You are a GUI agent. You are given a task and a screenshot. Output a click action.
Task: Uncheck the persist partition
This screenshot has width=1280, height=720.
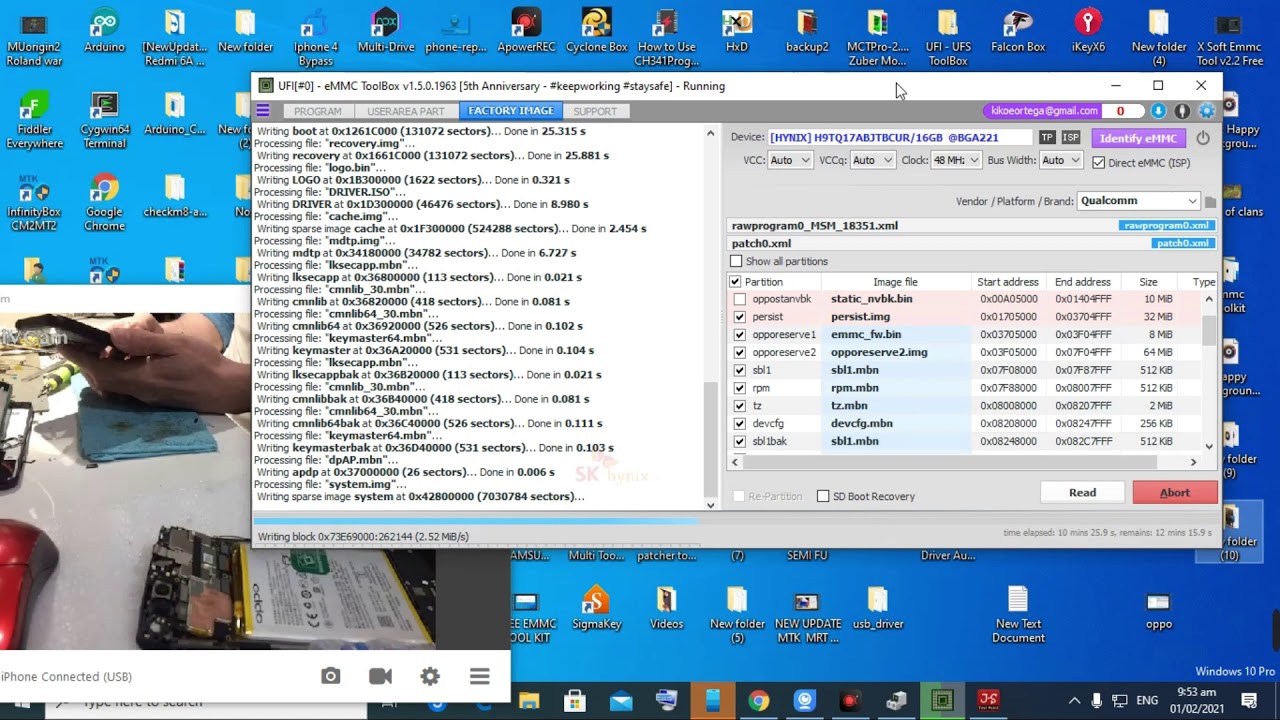click(x=739, y=317)
